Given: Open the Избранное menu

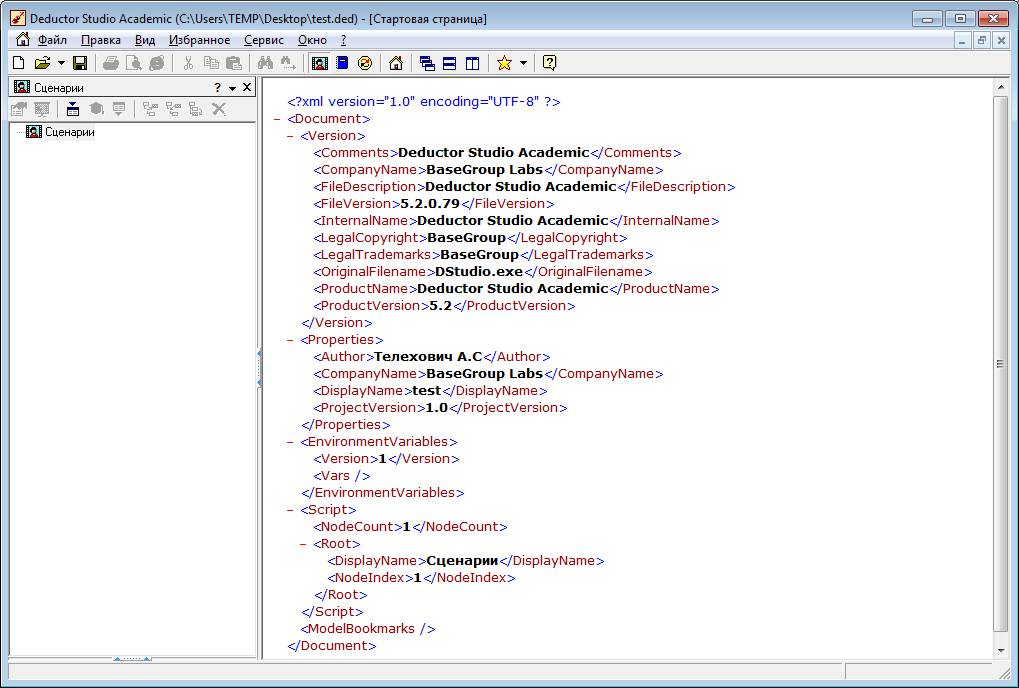Looking at the screenshot, I should point(200,40).
